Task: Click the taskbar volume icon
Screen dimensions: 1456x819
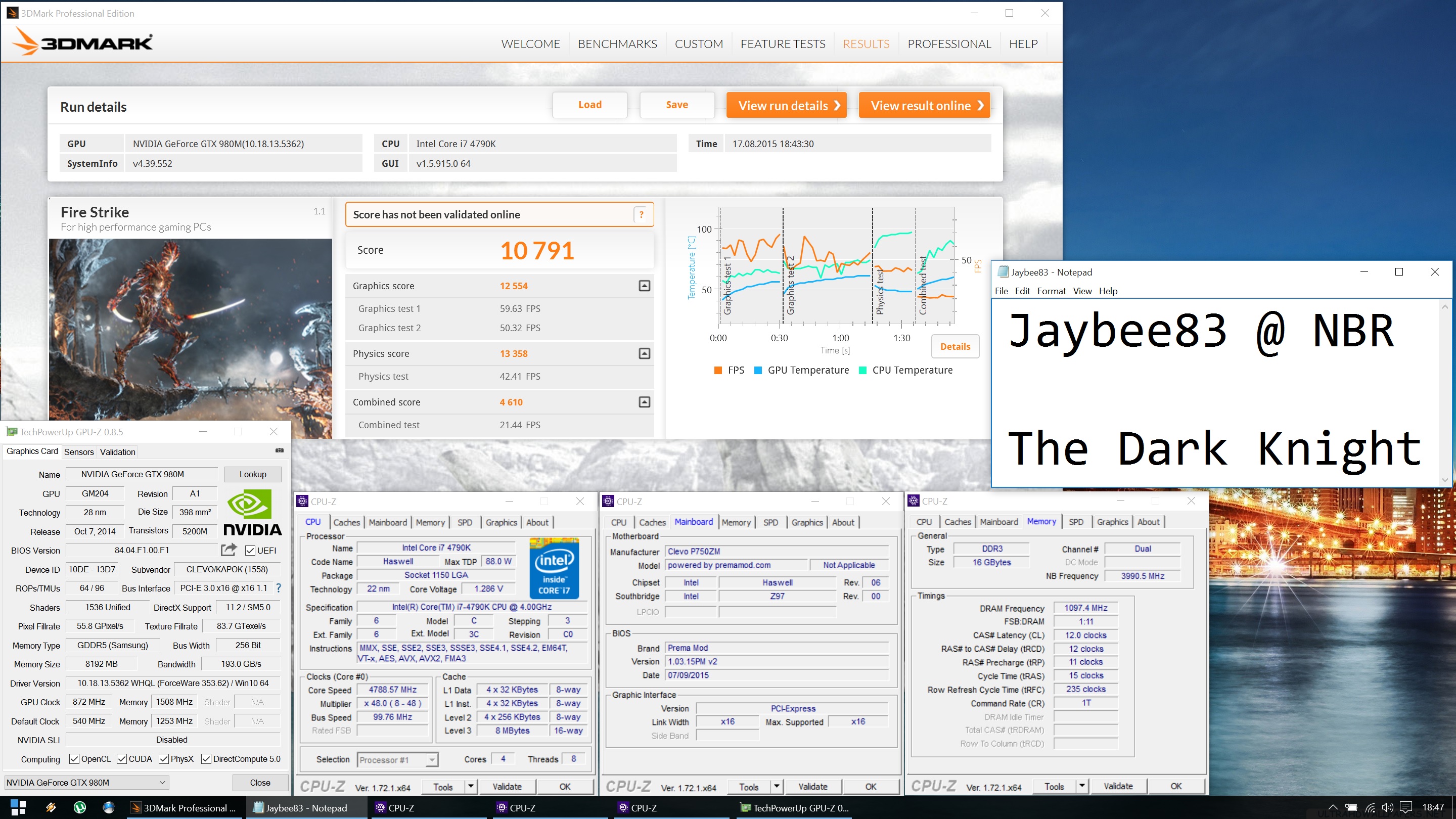Action: [1388, 808]
